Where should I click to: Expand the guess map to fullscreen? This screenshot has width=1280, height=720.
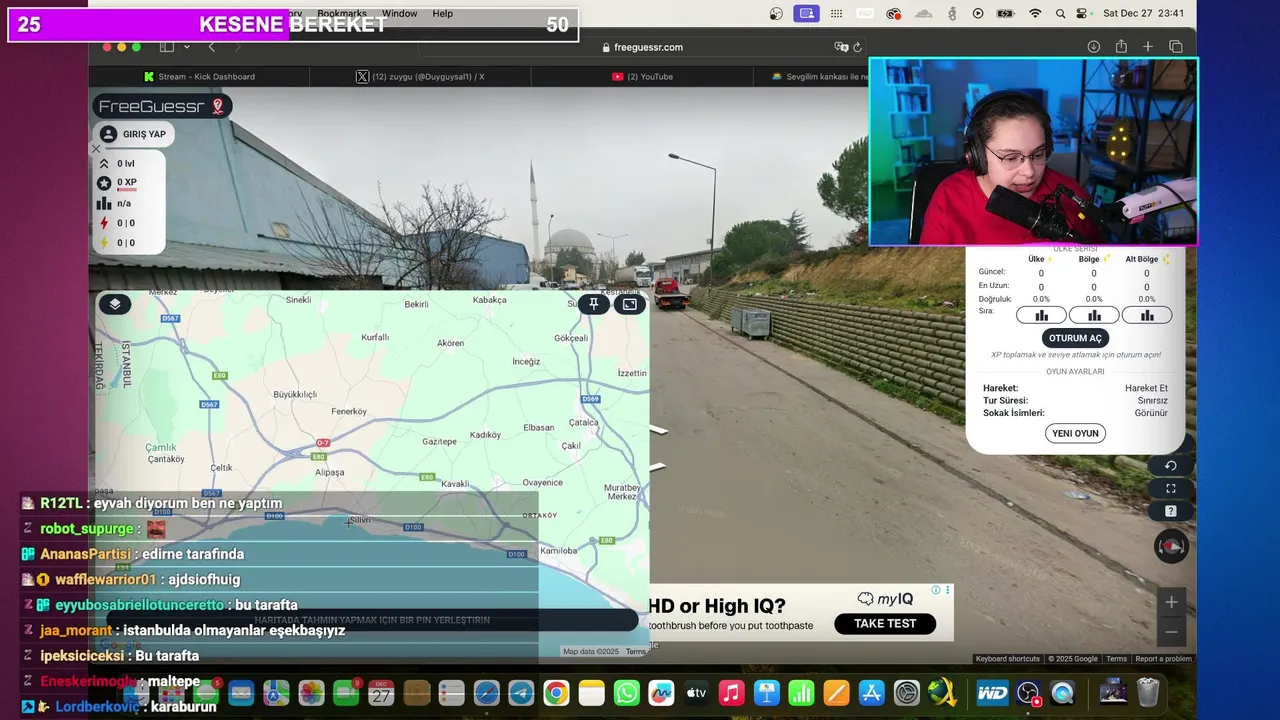pos(630,304)
